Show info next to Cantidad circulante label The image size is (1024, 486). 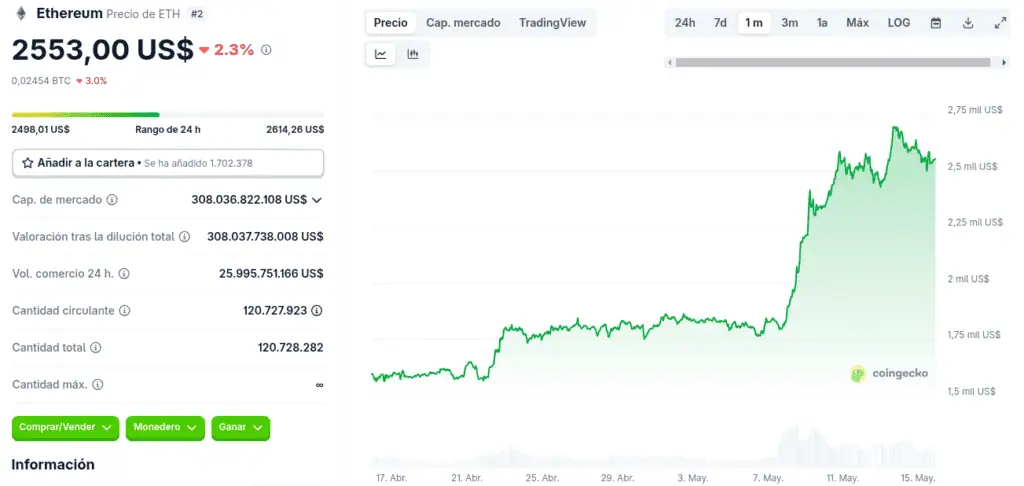125,310
